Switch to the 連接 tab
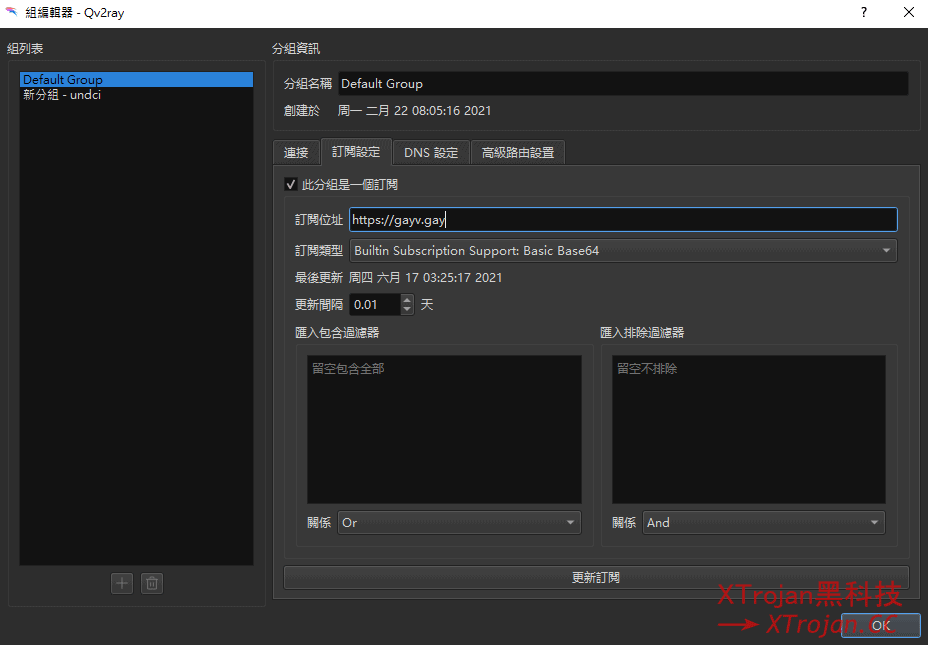 tap(296, 152)
